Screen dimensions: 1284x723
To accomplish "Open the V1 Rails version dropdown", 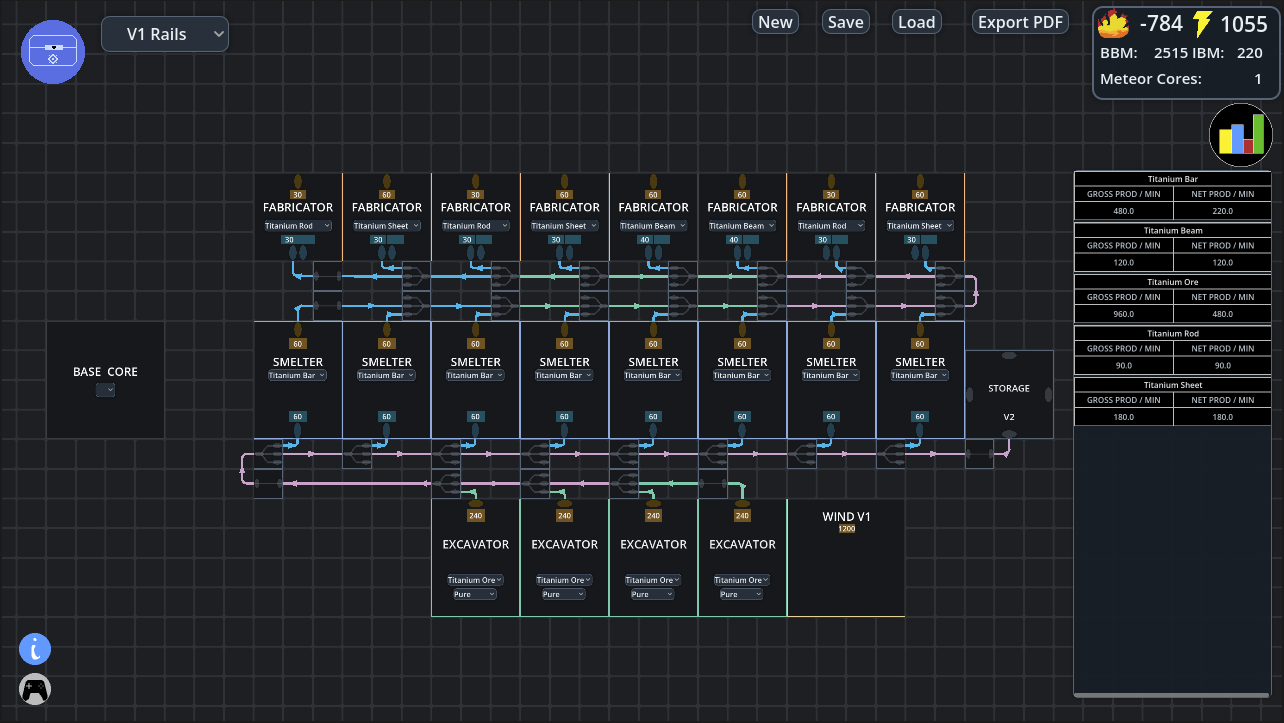I will pyautogui.click(x=165, y=34).
